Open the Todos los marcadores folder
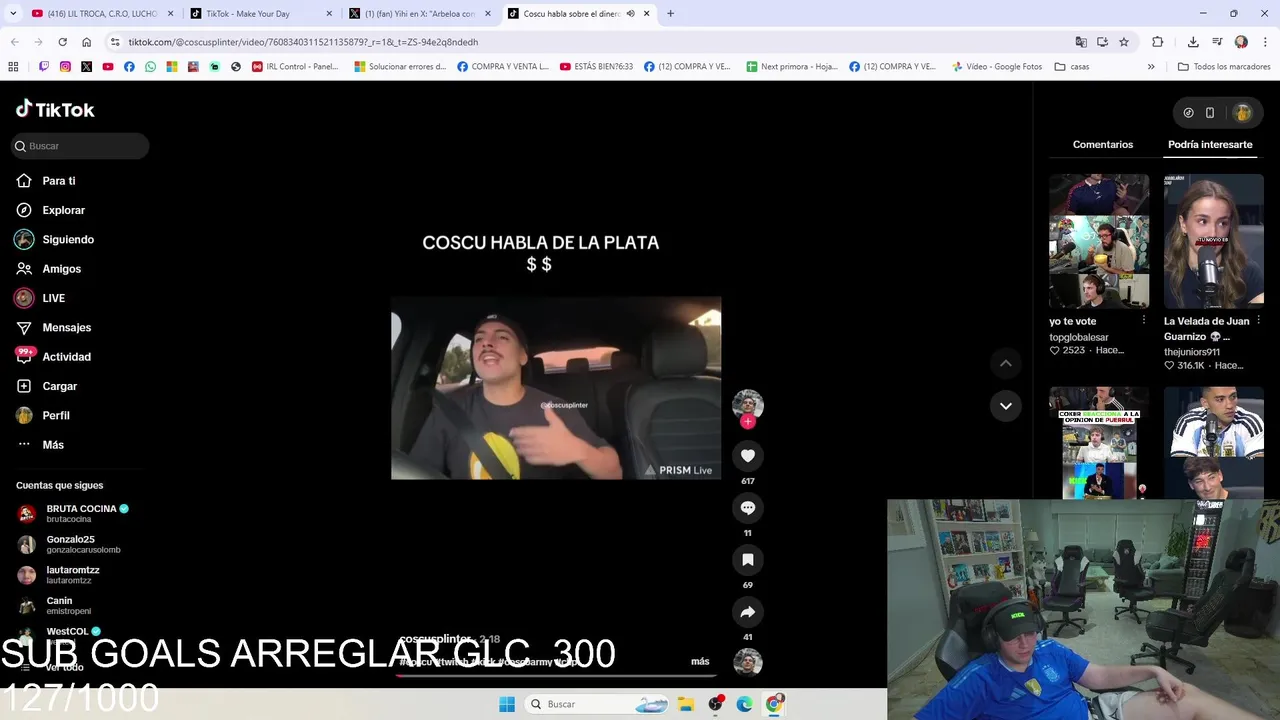 pyautogui.click(x=1224, y=67)
